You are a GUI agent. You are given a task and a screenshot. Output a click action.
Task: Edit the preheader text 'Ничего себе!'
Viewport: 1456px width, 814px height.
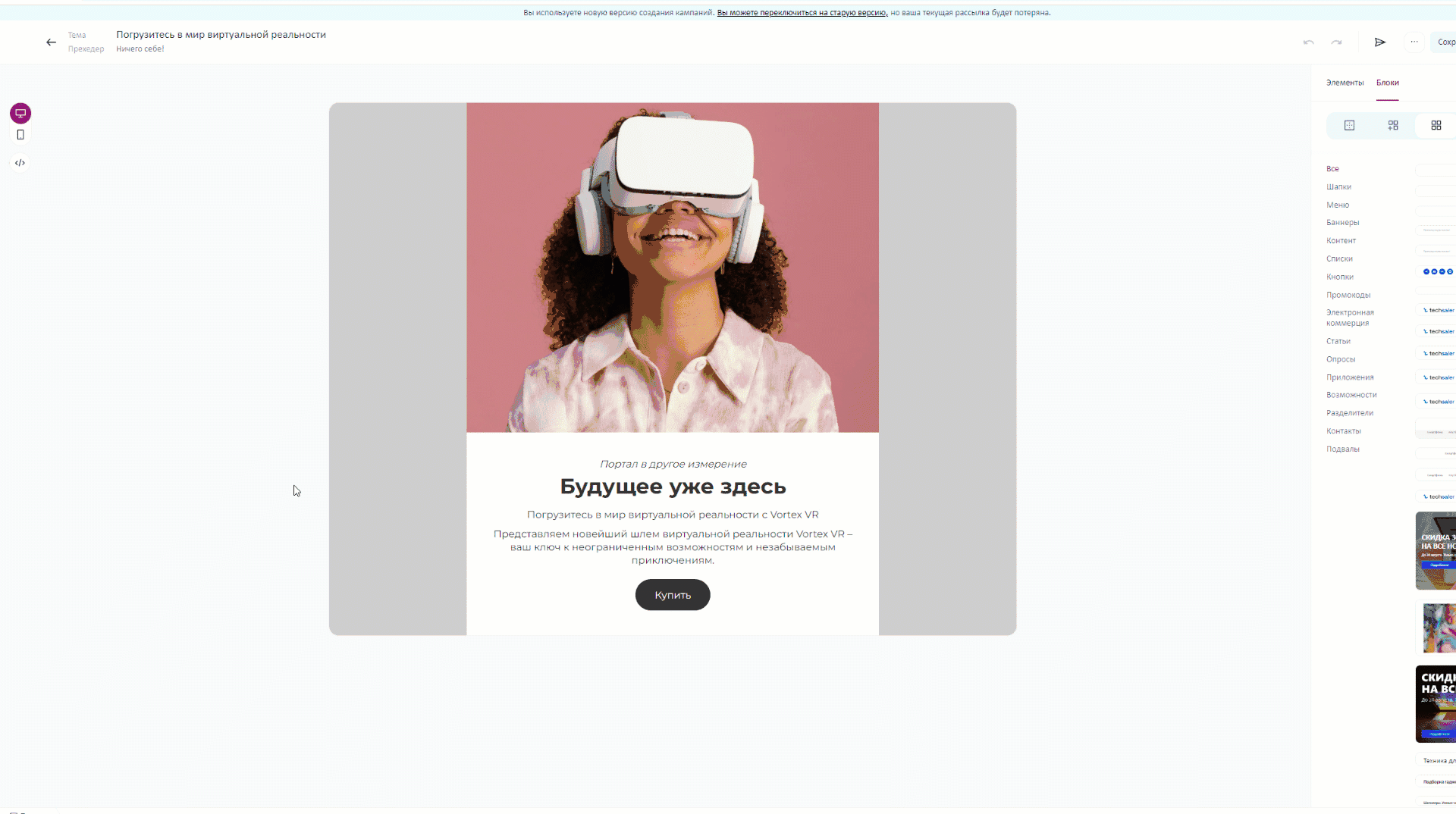[140, 49]
